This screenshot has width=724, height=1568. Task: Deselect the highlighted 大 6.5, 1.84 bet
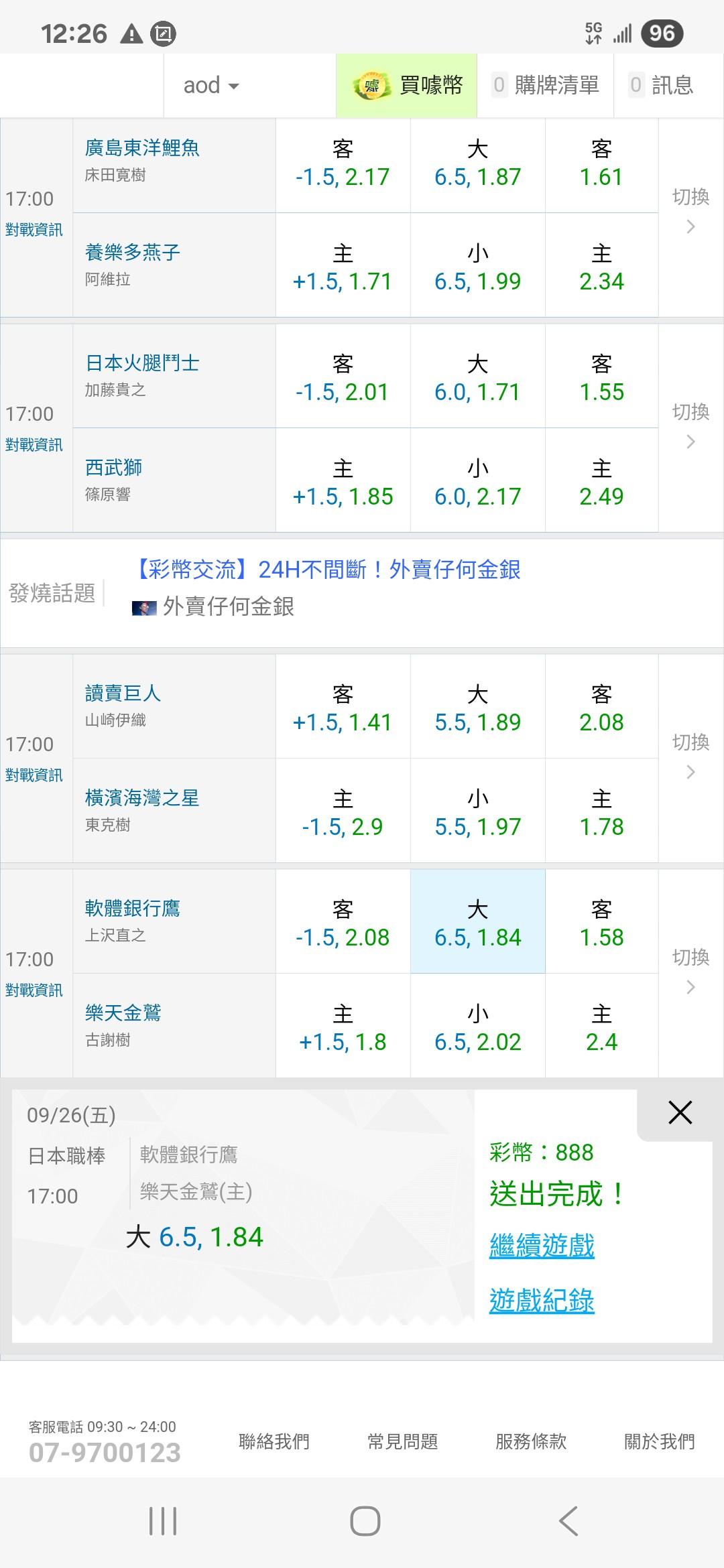click(x=477, y=922)
